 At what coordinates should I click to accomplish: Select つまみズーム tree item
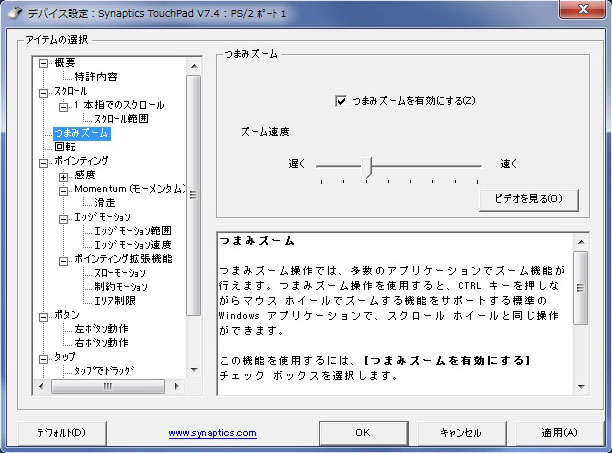click(82, 133)
